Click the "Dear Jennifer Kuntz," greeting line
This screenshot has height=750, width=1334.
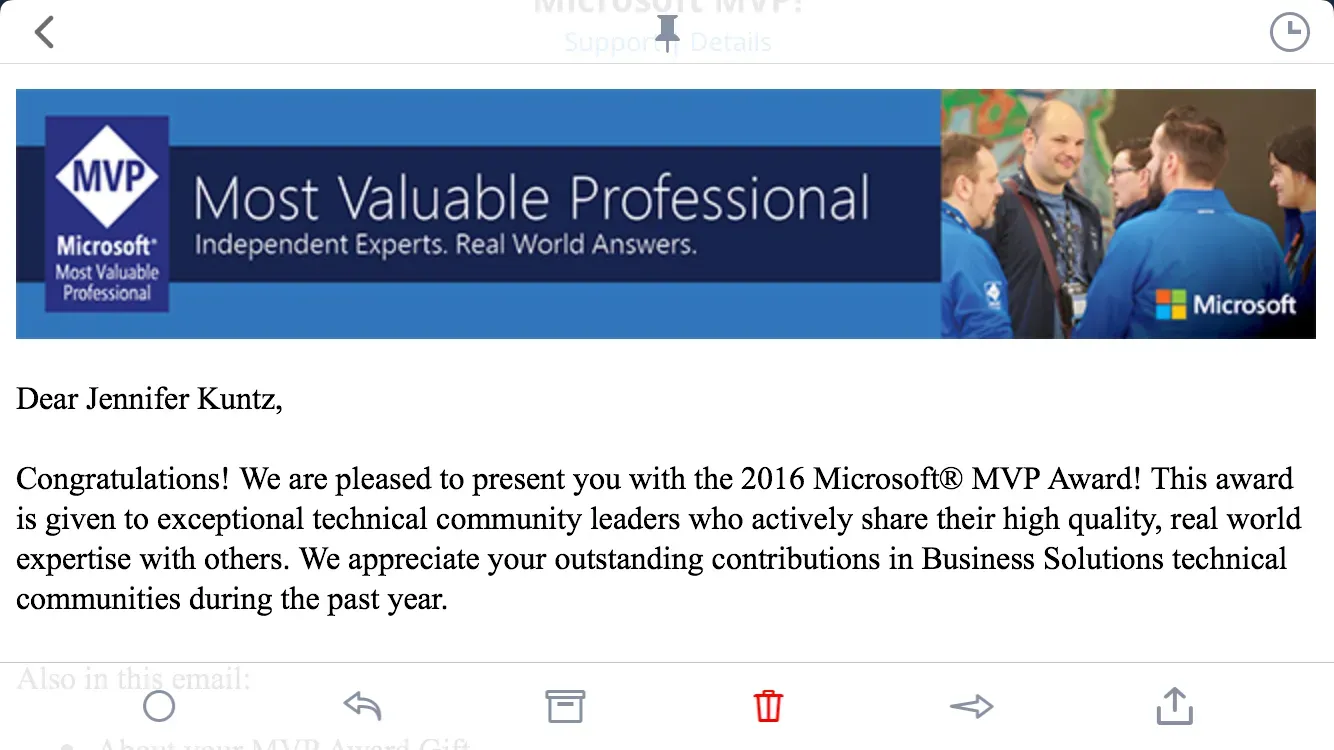150,399
